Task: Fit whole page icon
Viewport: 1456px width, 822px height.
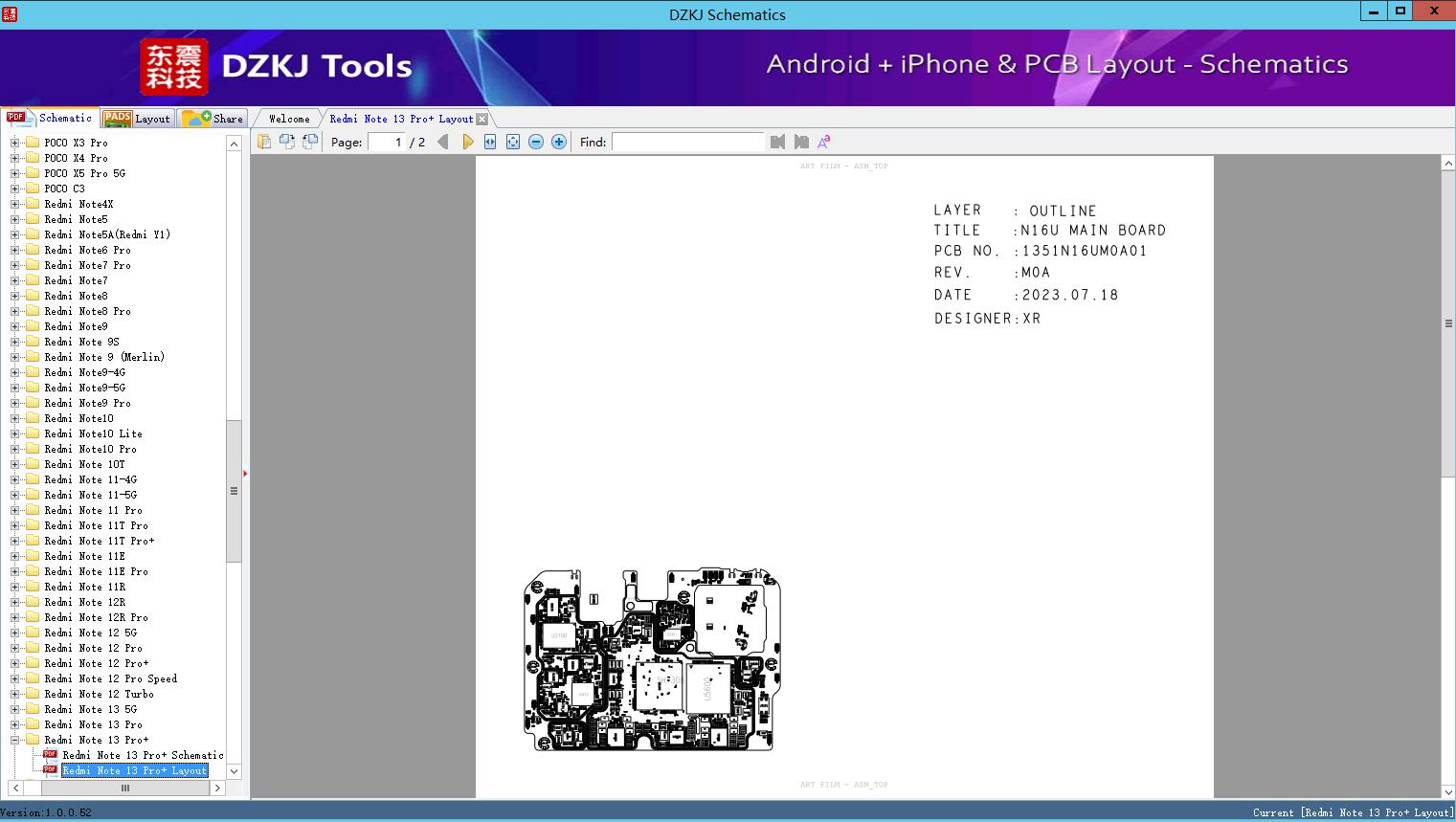Action: point(513,142)
